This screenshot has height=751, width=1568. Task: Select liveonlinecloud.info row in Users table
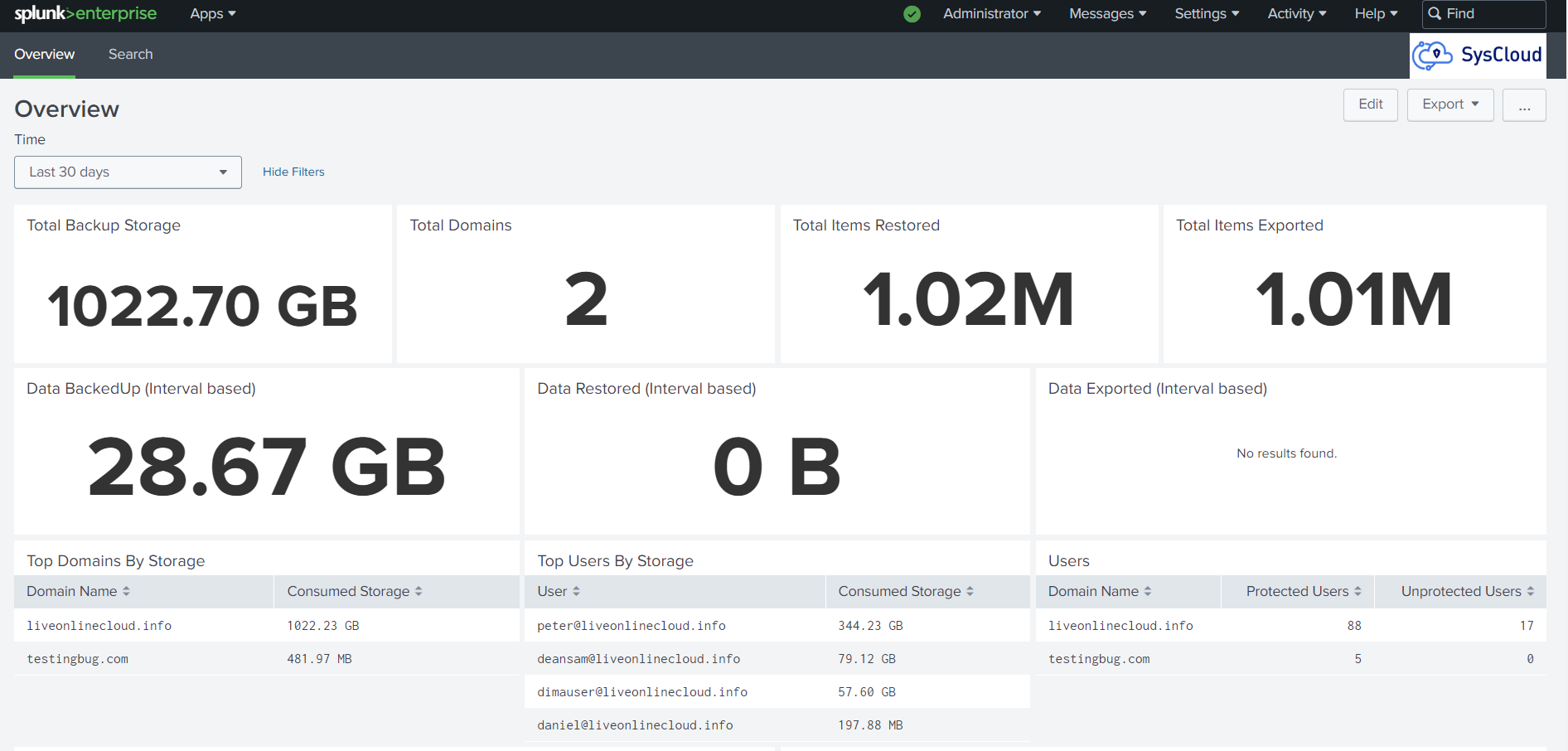tap(1291, 626)
